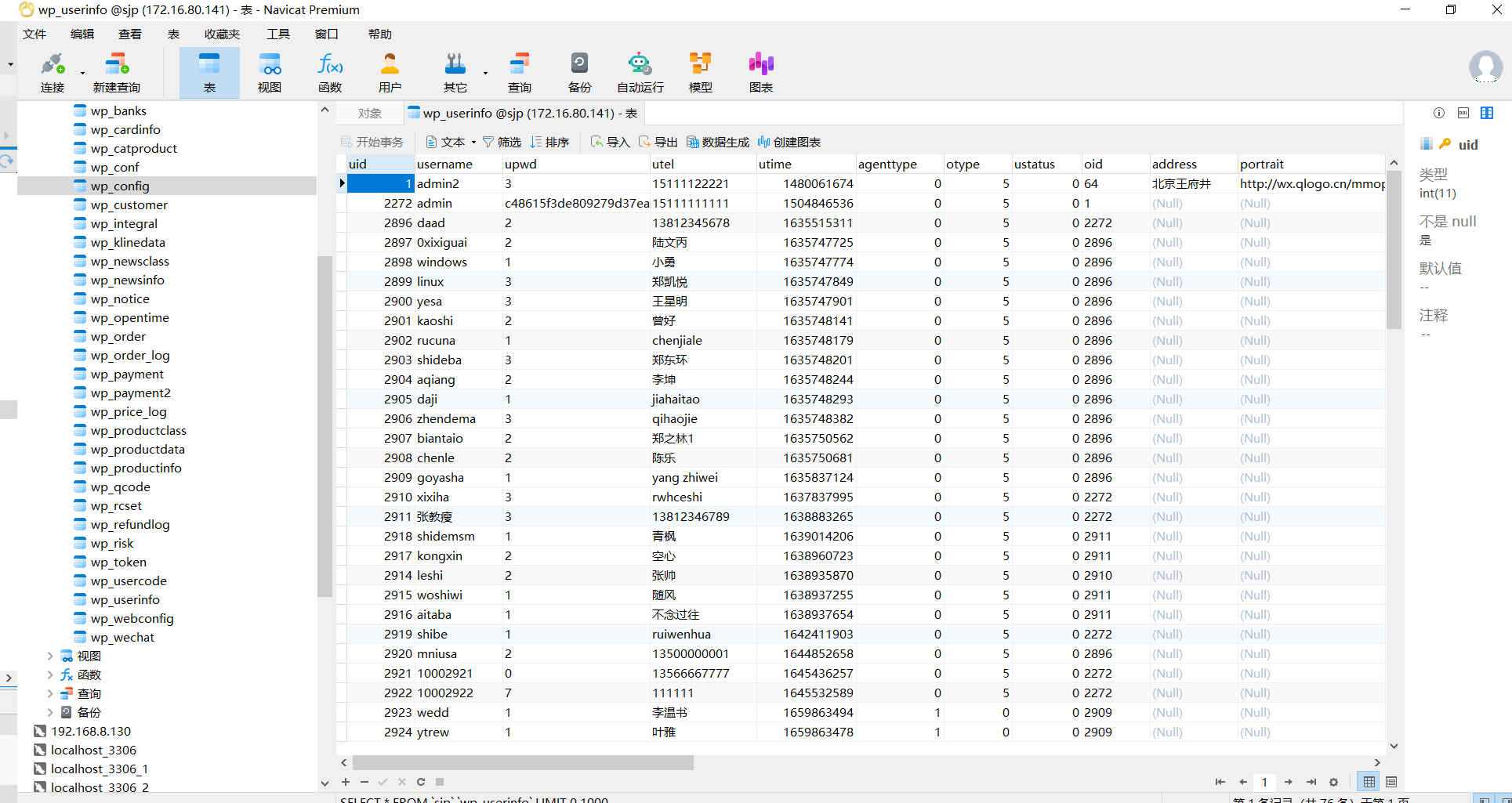Click the 模型 (Model) toolbar icon
This screenshot has height=803, width=1512.
pyautogui.click(x=700, y=72)
